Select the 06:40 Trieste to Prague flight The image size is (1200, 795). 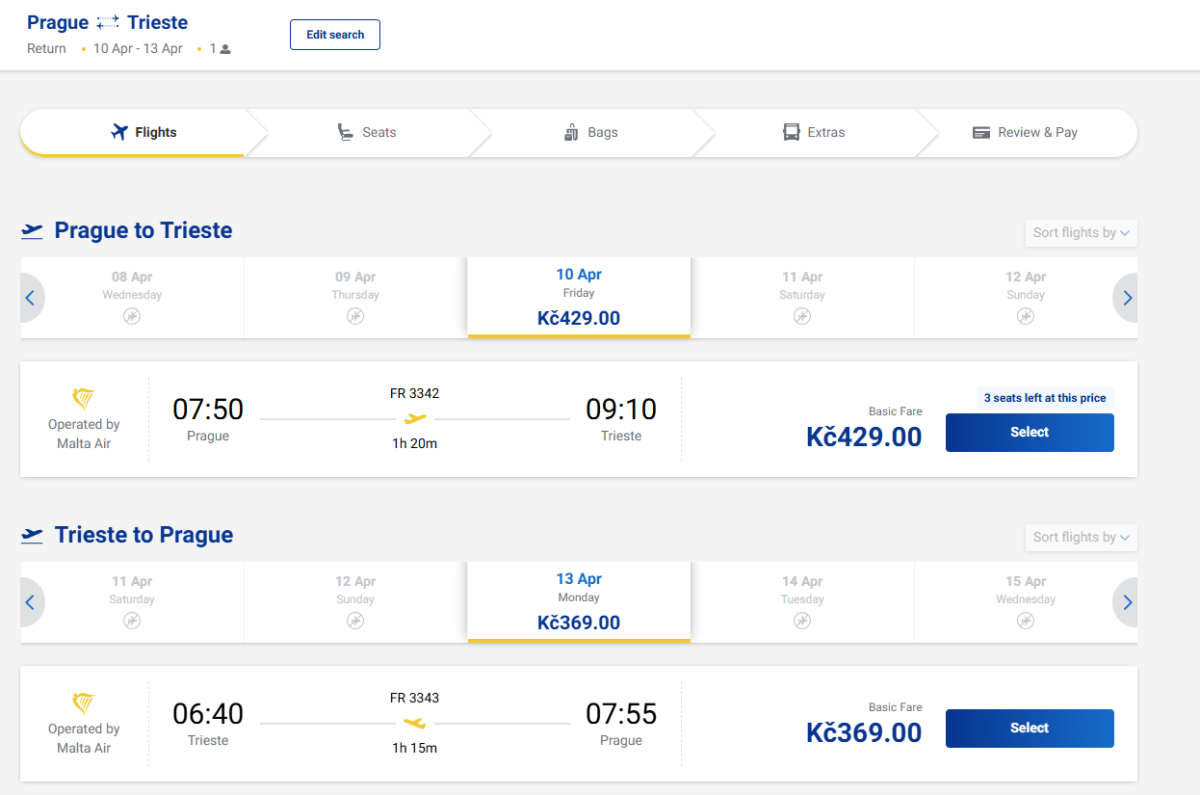pos(1029,728)
